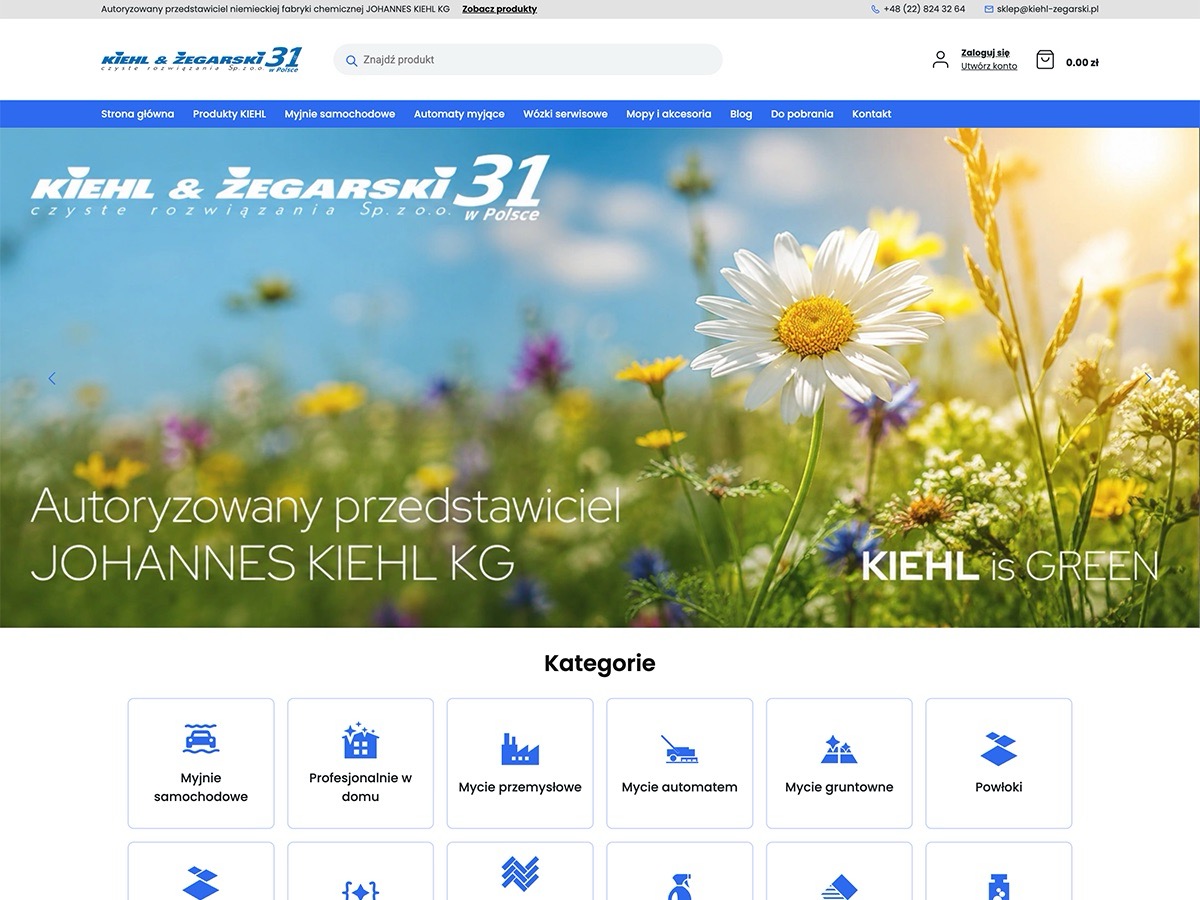Screen dimensions: 1200x900
Task: Click the phone icon in top bar
Action: click(x=876, y=9)
